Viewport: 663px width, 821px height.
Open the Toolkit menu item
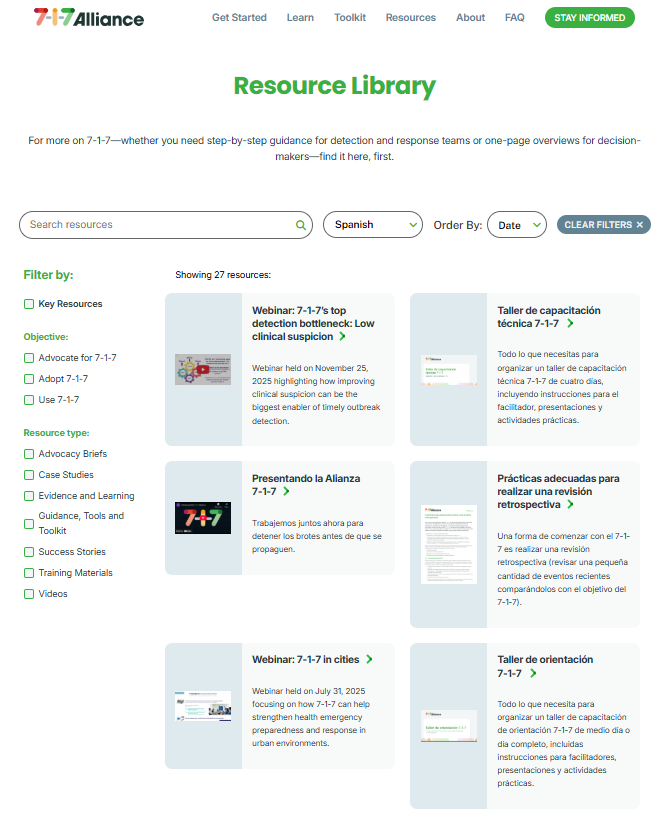pos(349,18)
